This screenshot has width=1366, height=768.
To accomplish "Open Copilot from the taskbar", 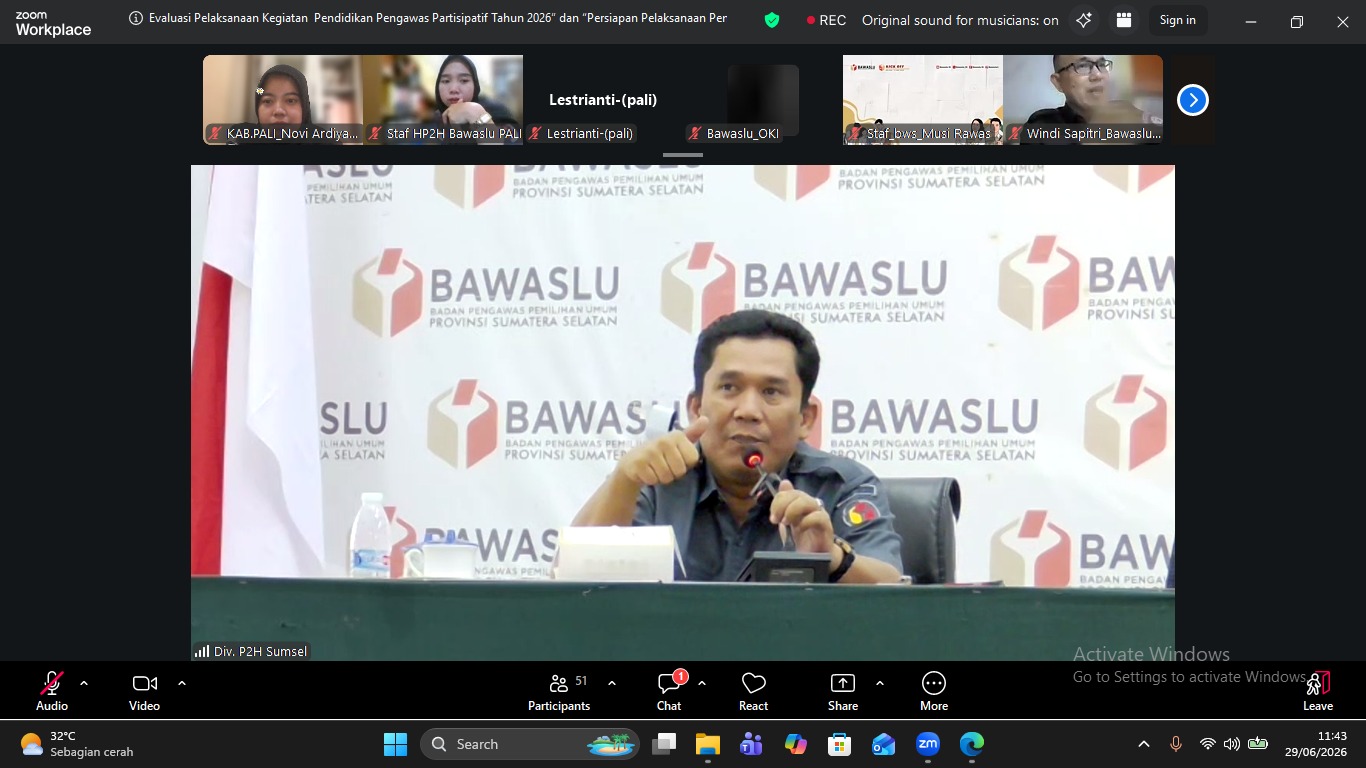I will [796, 744].
